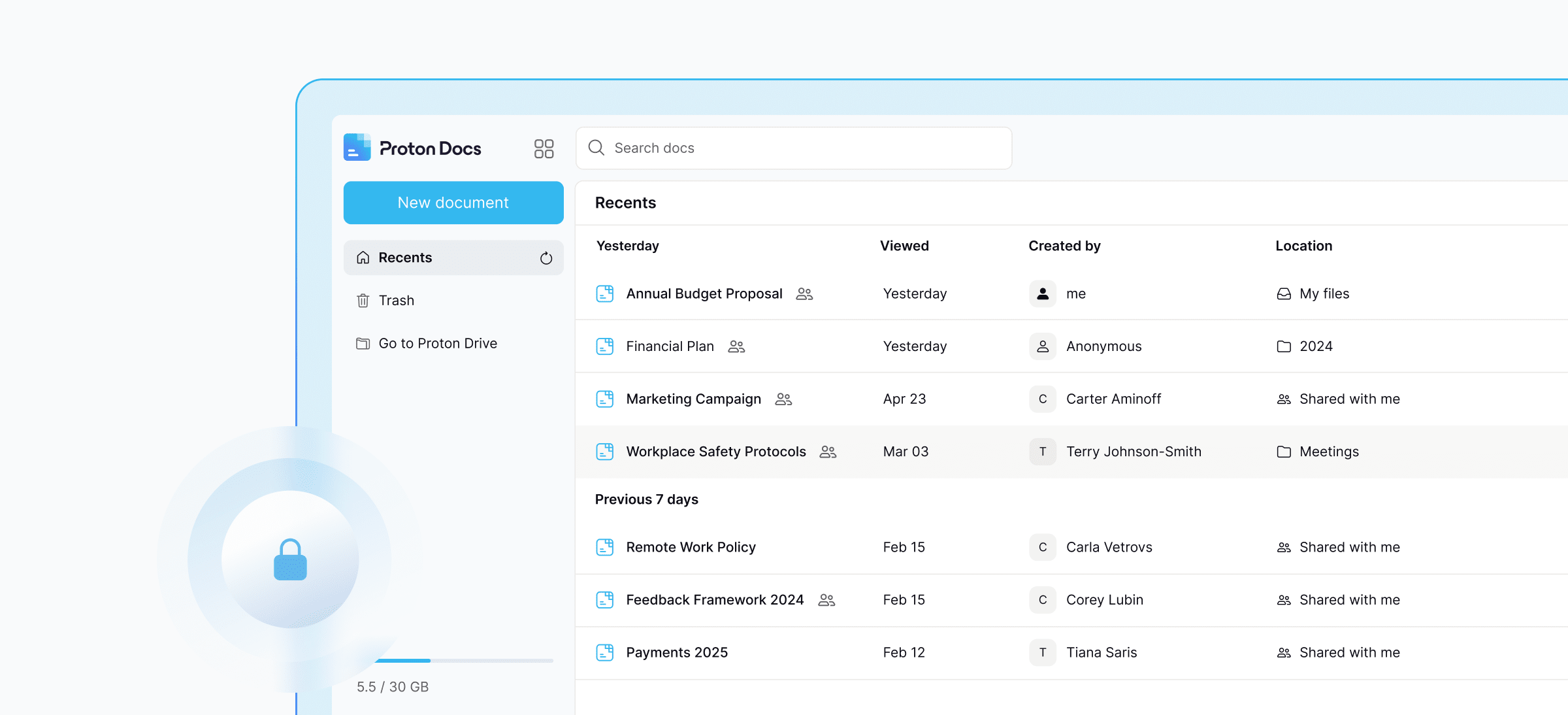Click 'Mar 03' viewed date
This screenshot has width=1568, height=715.
[x=906, y=452]
